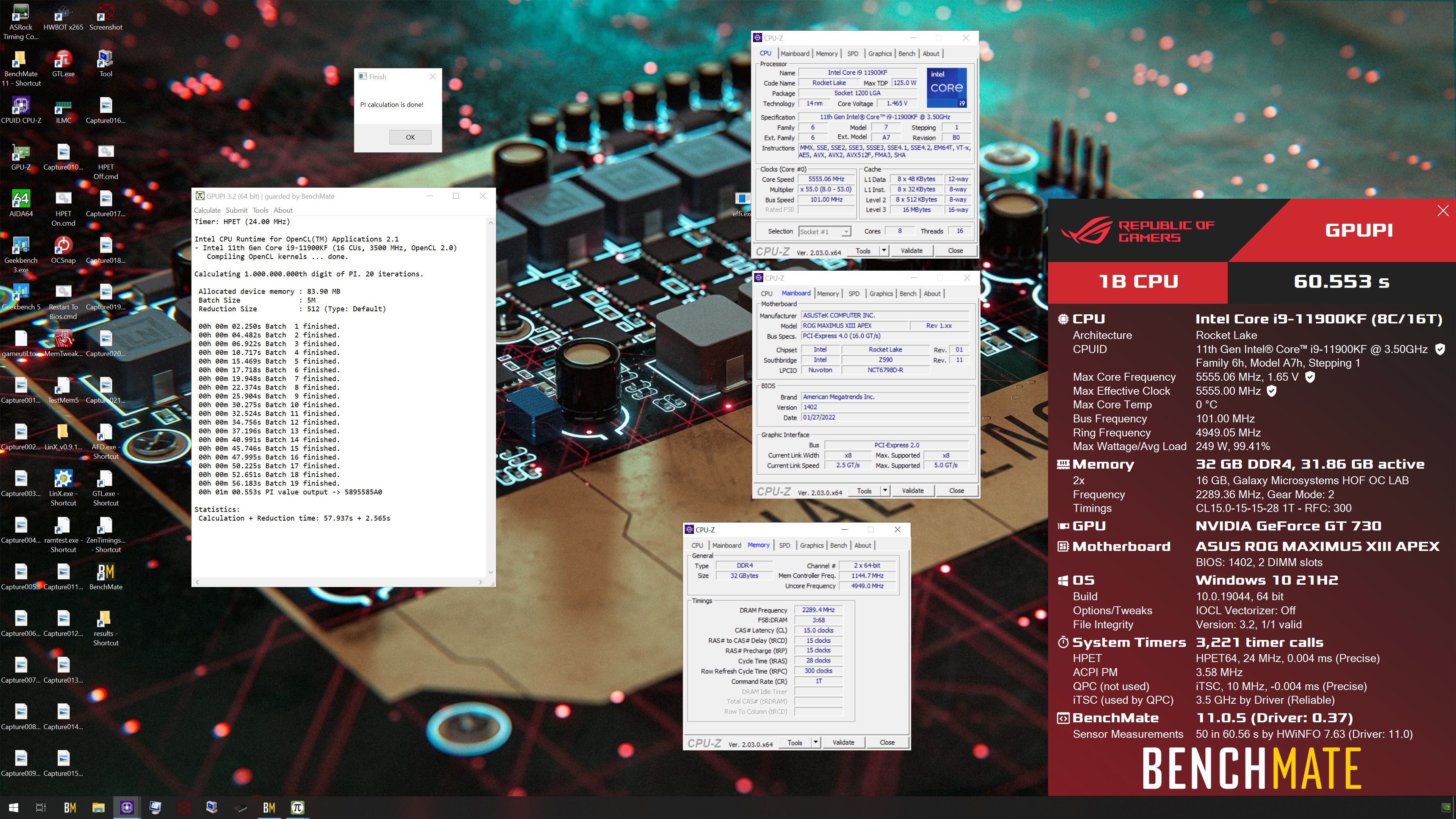
Task: Open Tools menu in GPUPI
Action: tap(260, 210)
